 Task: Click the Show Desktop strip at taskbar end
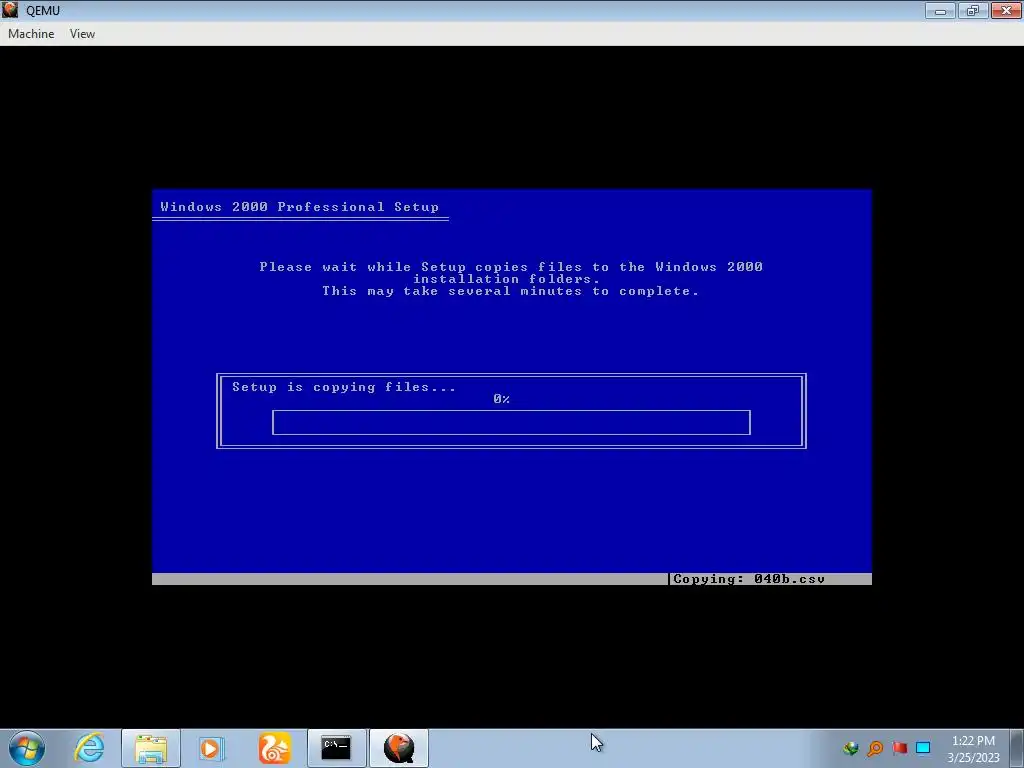pyautogui.click(x=1017, y=748)
